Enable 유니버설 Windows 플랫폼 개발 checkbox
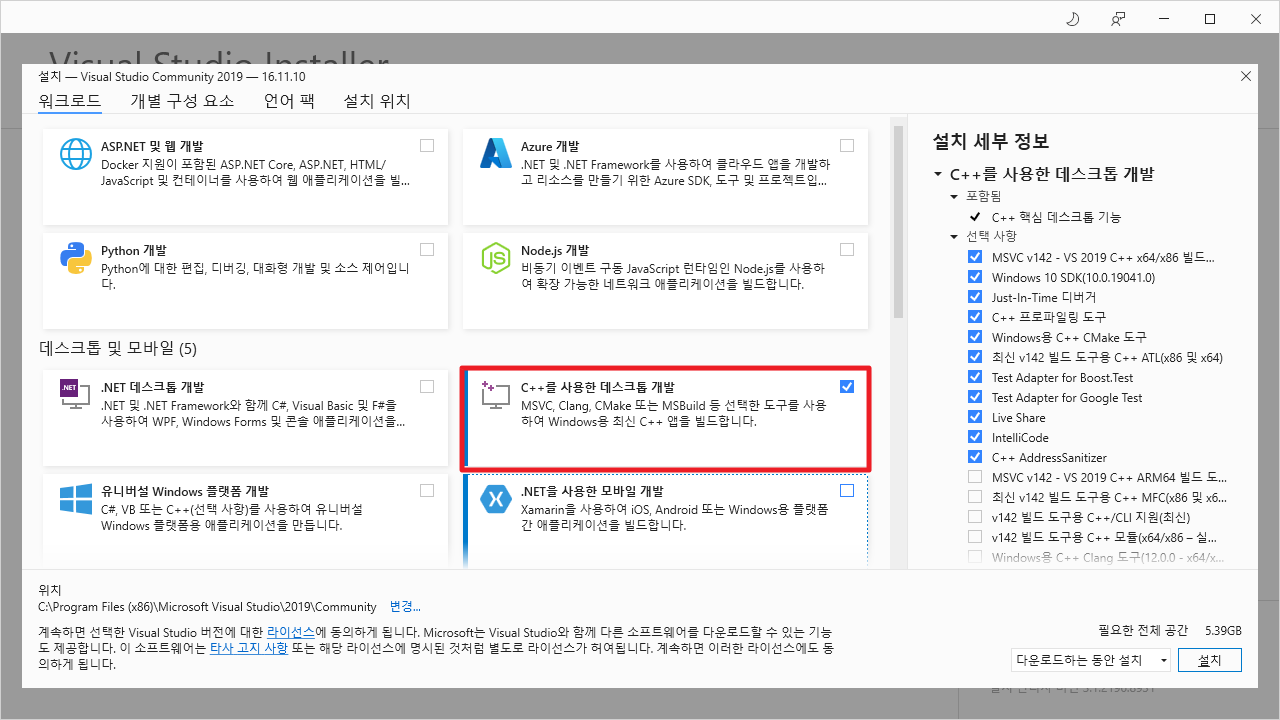This screenshot has width=1280, height=720. point(427,490)
